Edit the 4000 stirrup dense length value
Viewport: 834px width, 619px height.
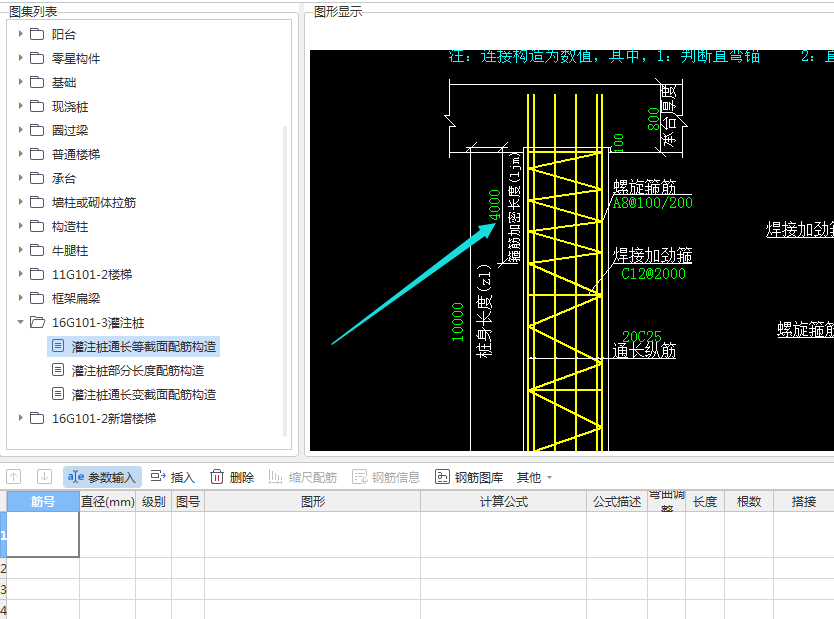click(495, 205)
